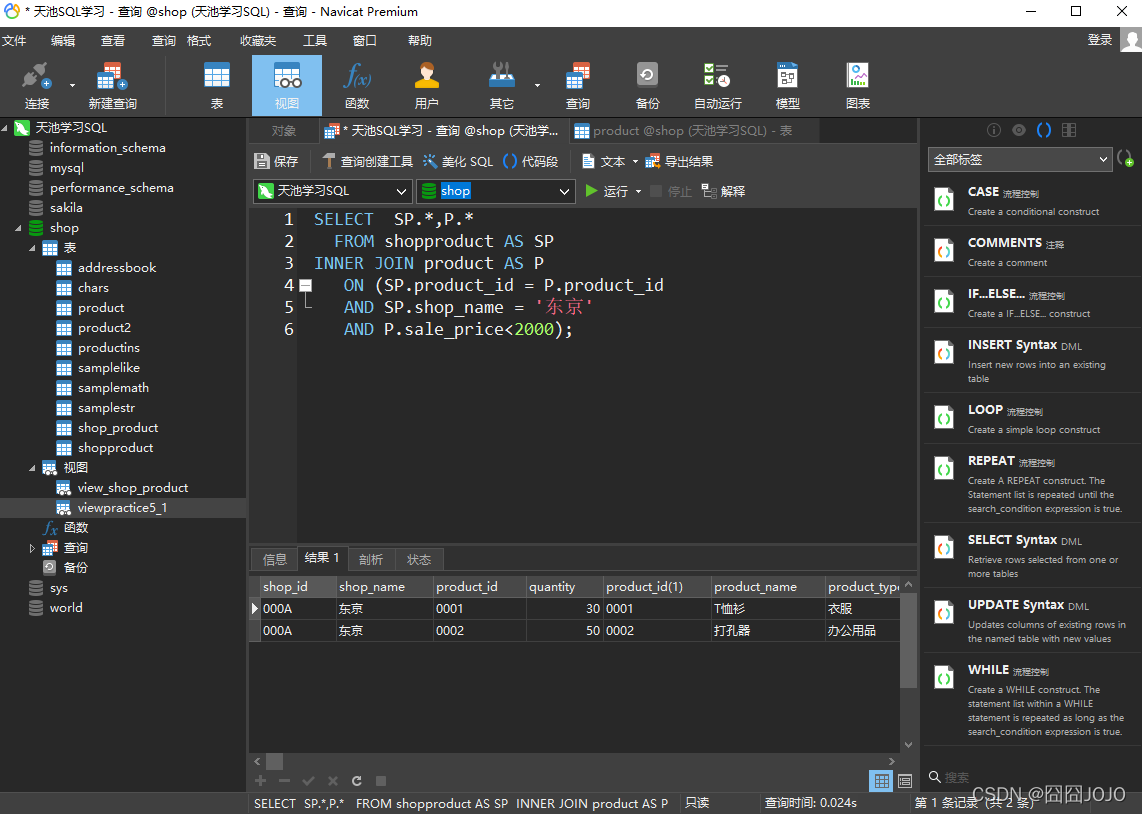Select view_shop_product in the tree
Screen dimensions: 1142x814
[x=133, y=488]
